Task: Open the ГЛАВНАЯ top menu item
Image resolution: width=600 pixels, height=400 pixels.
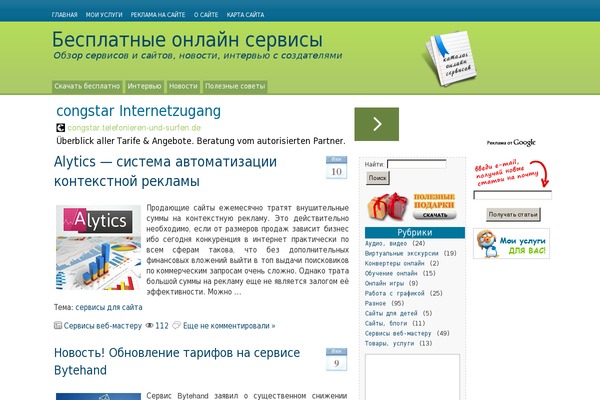Action: coord(64,15)
